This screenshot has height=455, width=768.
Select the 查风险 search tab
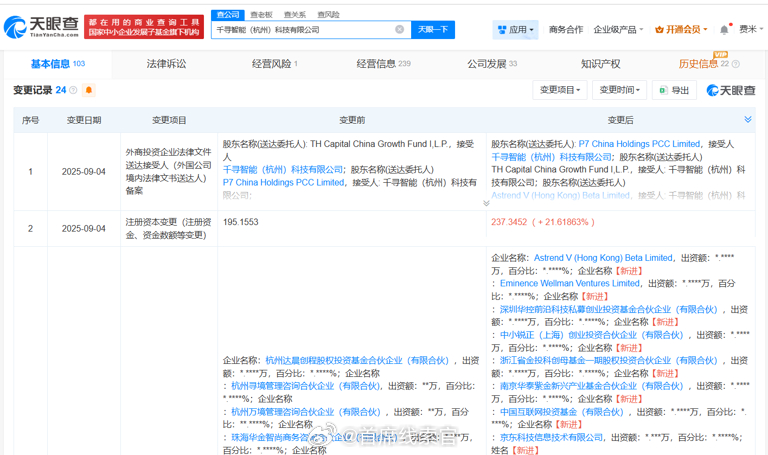[329, 15]
